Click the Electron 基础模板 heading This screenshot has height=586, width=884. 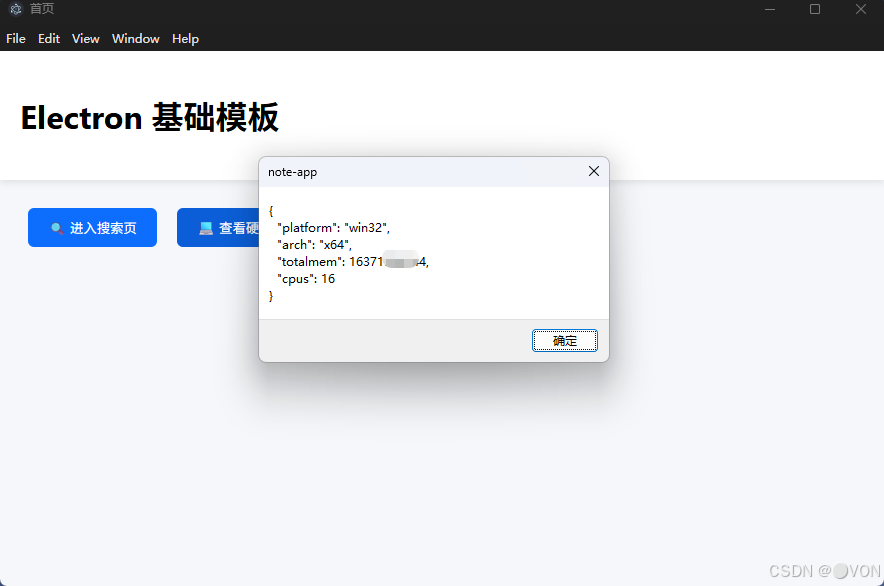(150, 118)
